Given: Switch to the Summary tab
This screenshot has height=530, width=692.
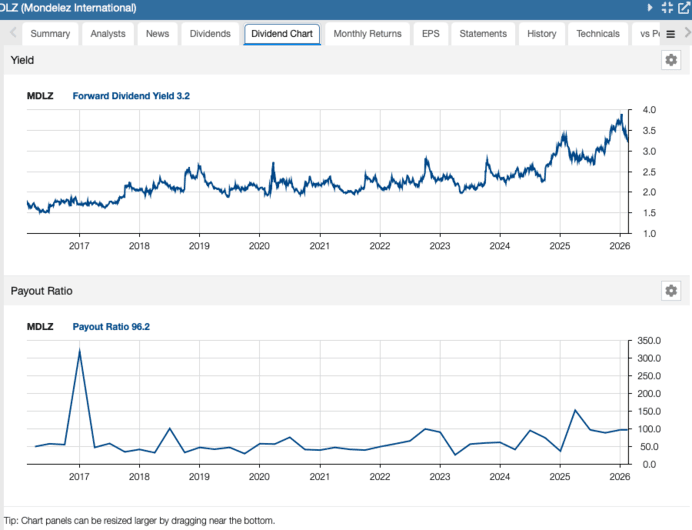Looking at the screenshot, I should (50, 34).
